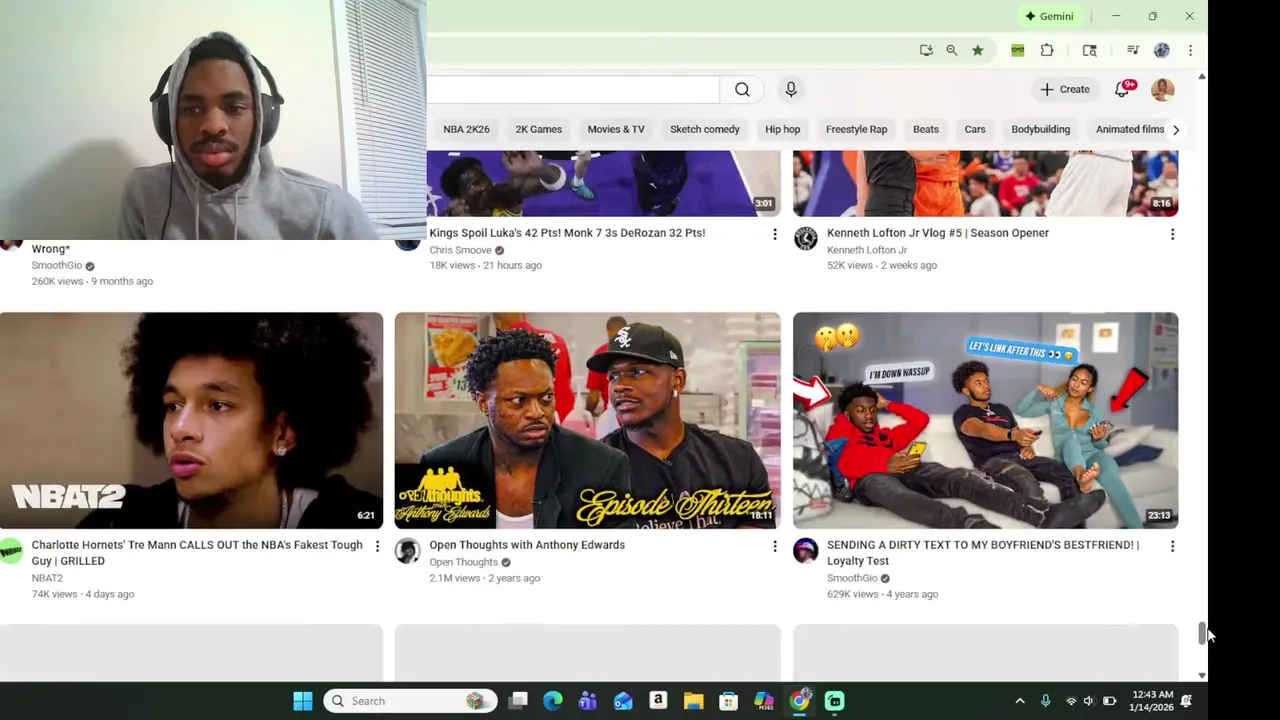Select the Animated films chip
1280x720 pixels.
coord(1129,129)
